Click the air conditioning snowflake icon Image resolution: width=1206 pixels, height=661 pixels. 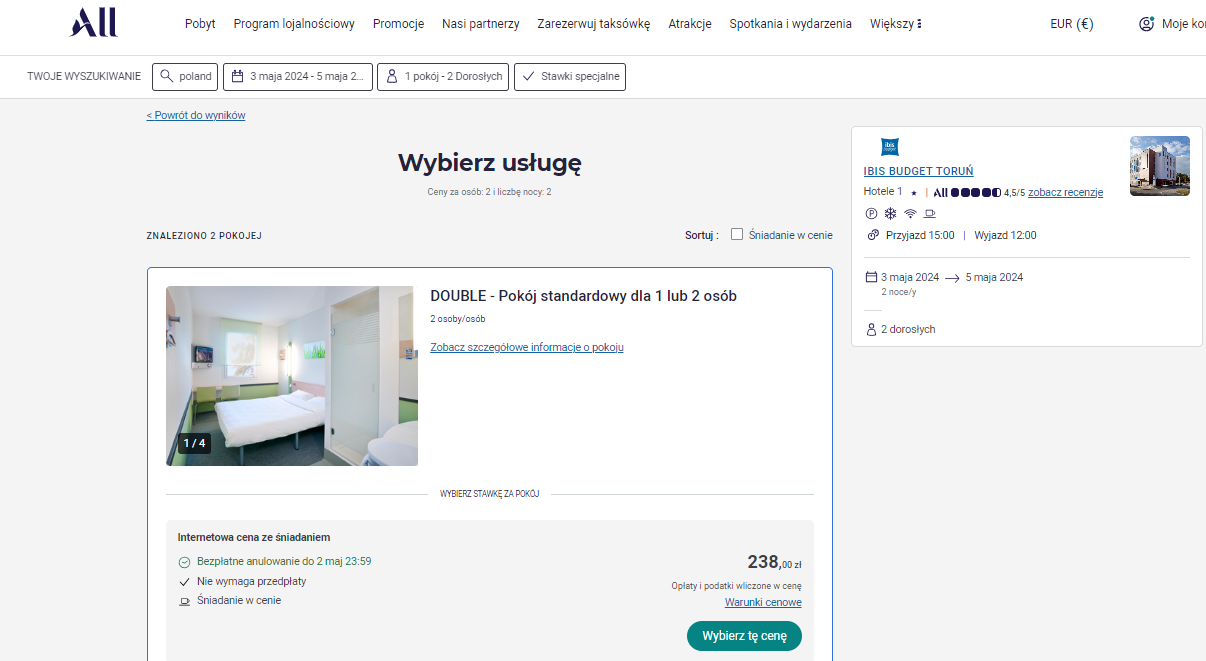pos(890,213)
